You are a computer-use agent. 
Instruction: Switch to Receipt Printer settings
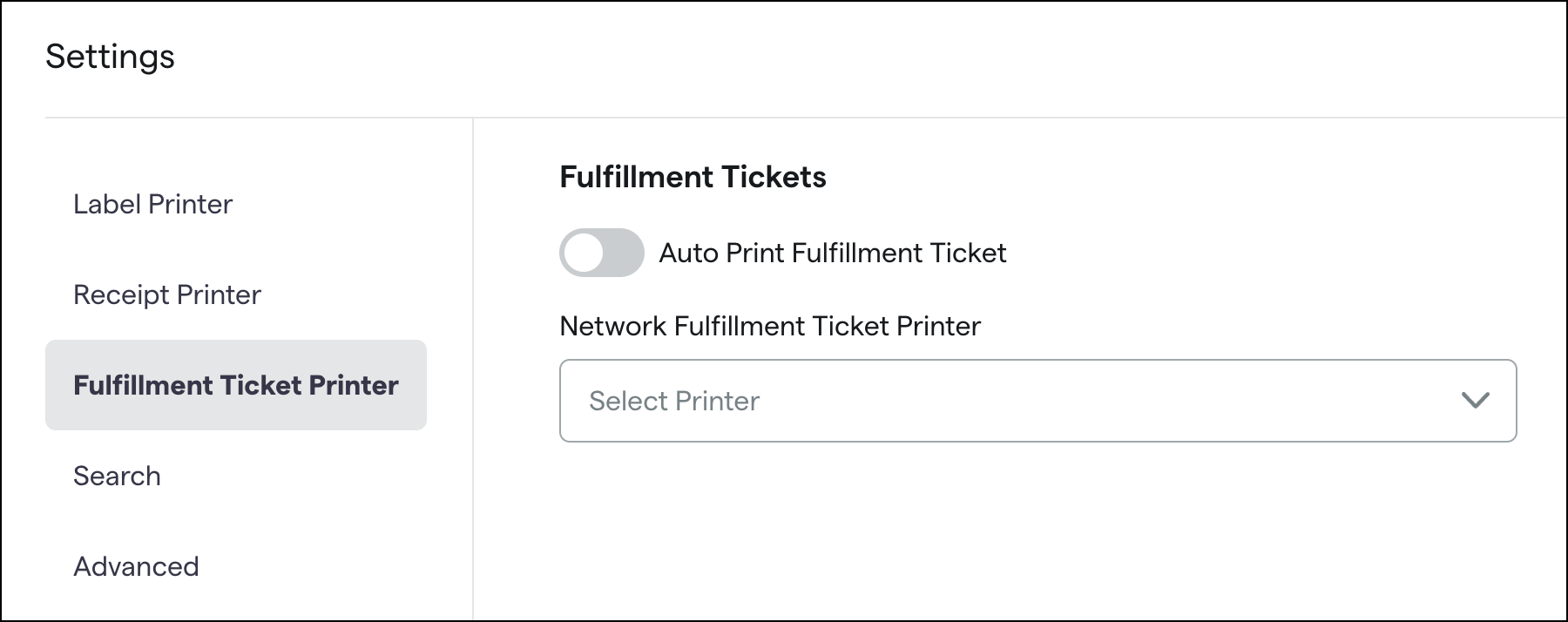tap(167, 294)
